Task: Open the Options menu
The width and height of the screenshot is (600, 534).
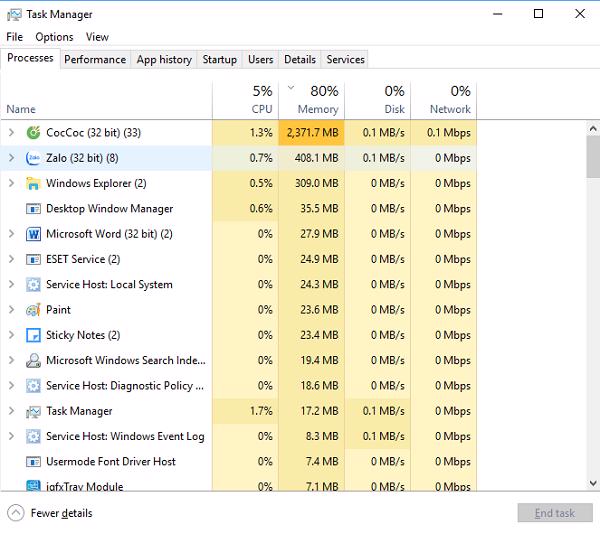Action: coord(54,37)
